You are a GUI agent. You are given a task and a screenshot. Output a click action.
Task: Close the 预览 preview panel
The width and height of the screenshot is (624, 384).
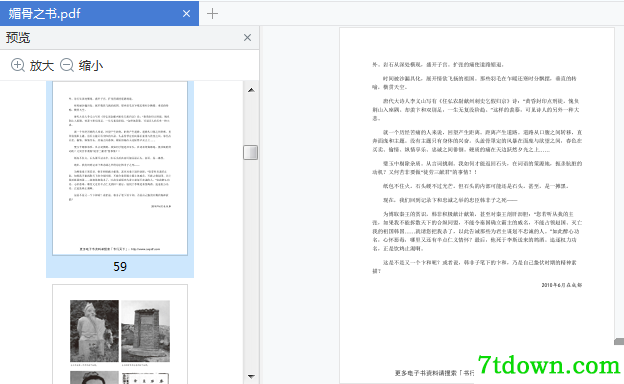coord(248,37)
